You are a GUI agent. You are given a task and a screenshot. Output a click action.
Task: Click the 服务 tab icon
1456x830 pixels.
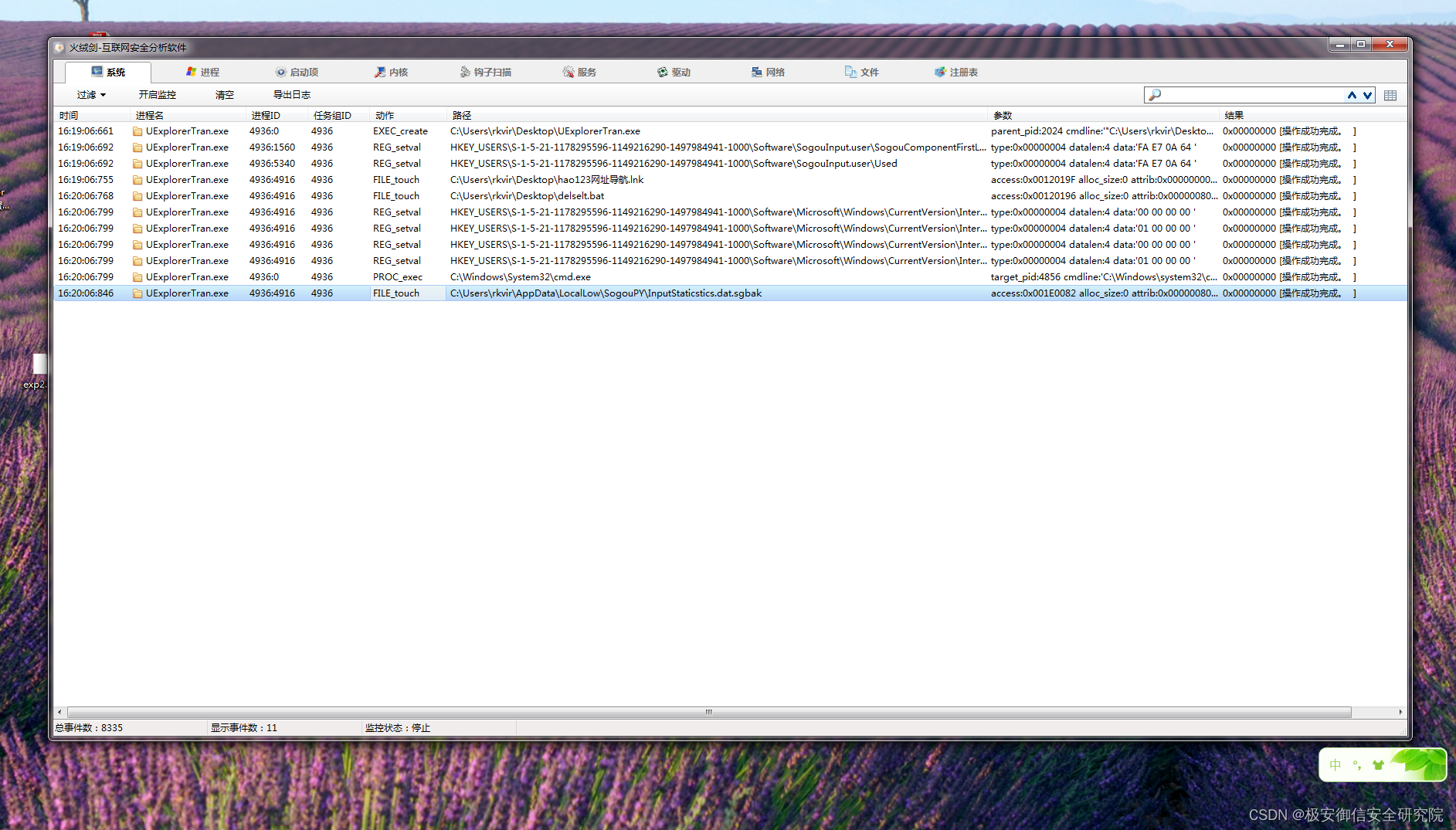point(568,72)
